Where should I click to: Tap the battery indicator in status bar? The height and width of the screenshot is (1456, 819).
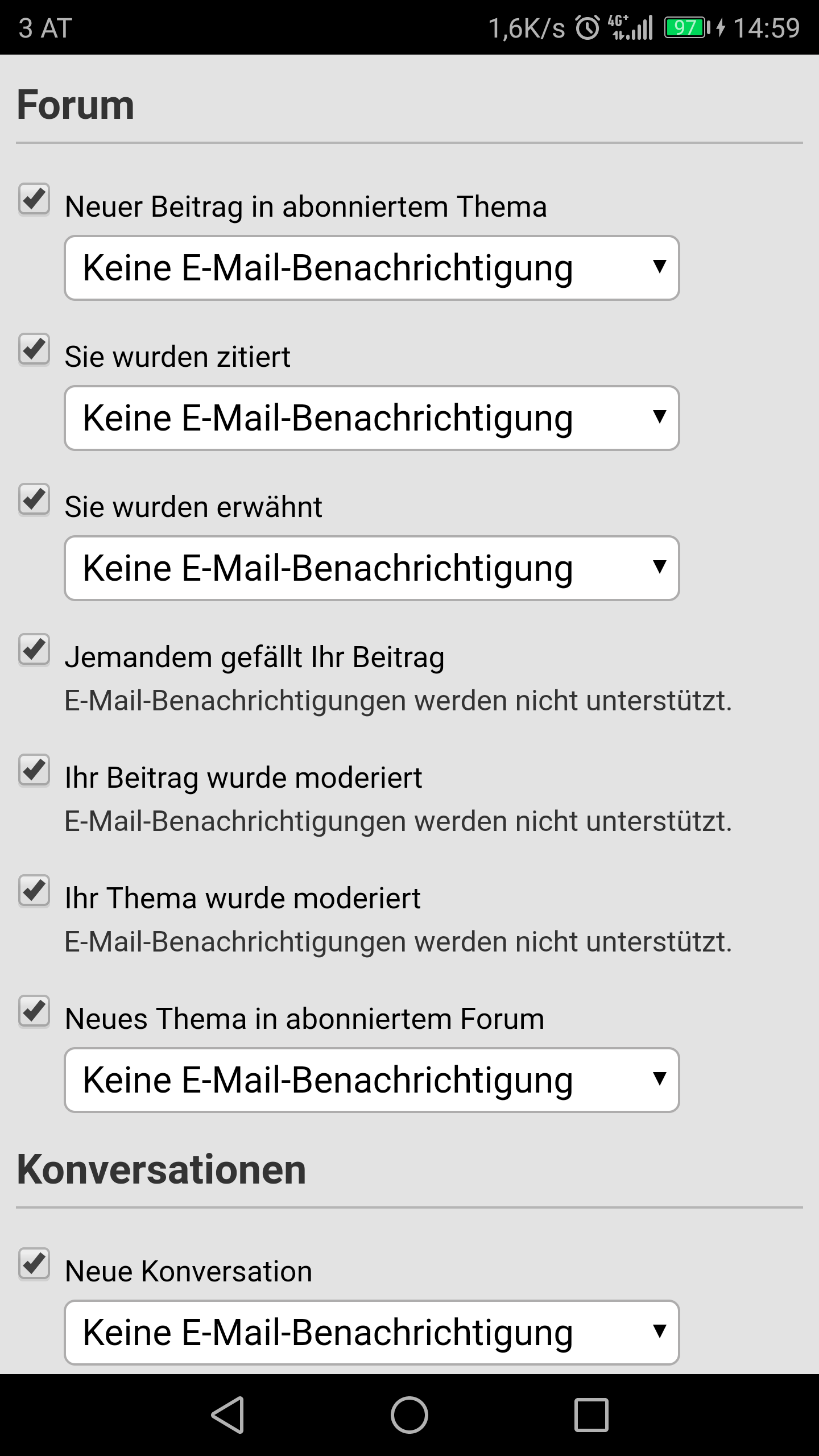(687, 28)
